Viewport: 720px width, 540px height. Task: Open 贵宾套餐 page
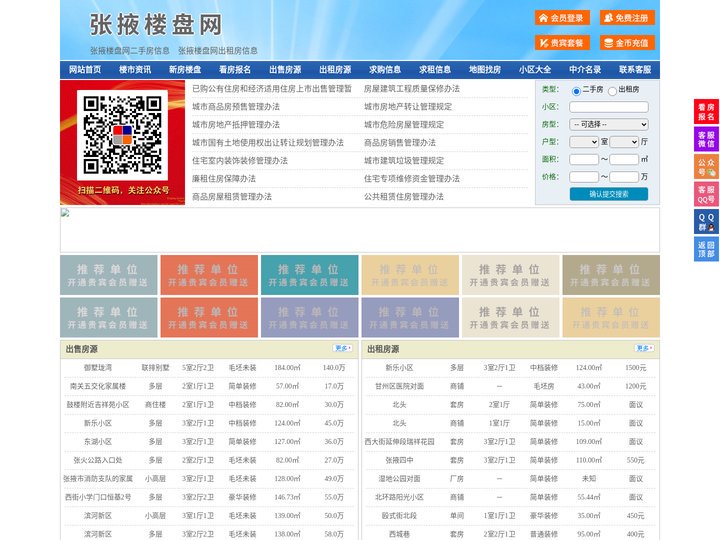point(562,43)
